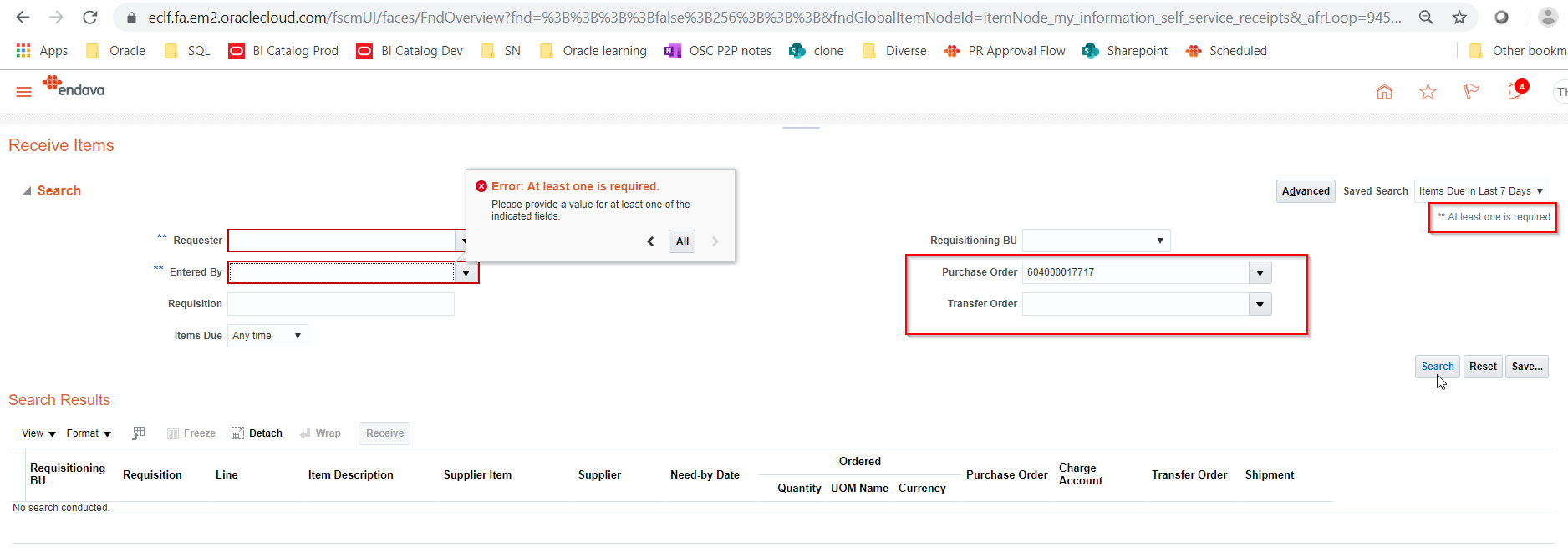Click the Transfer Order field
Viewport: 1568px width, 552px height.
pos(1135,304)
